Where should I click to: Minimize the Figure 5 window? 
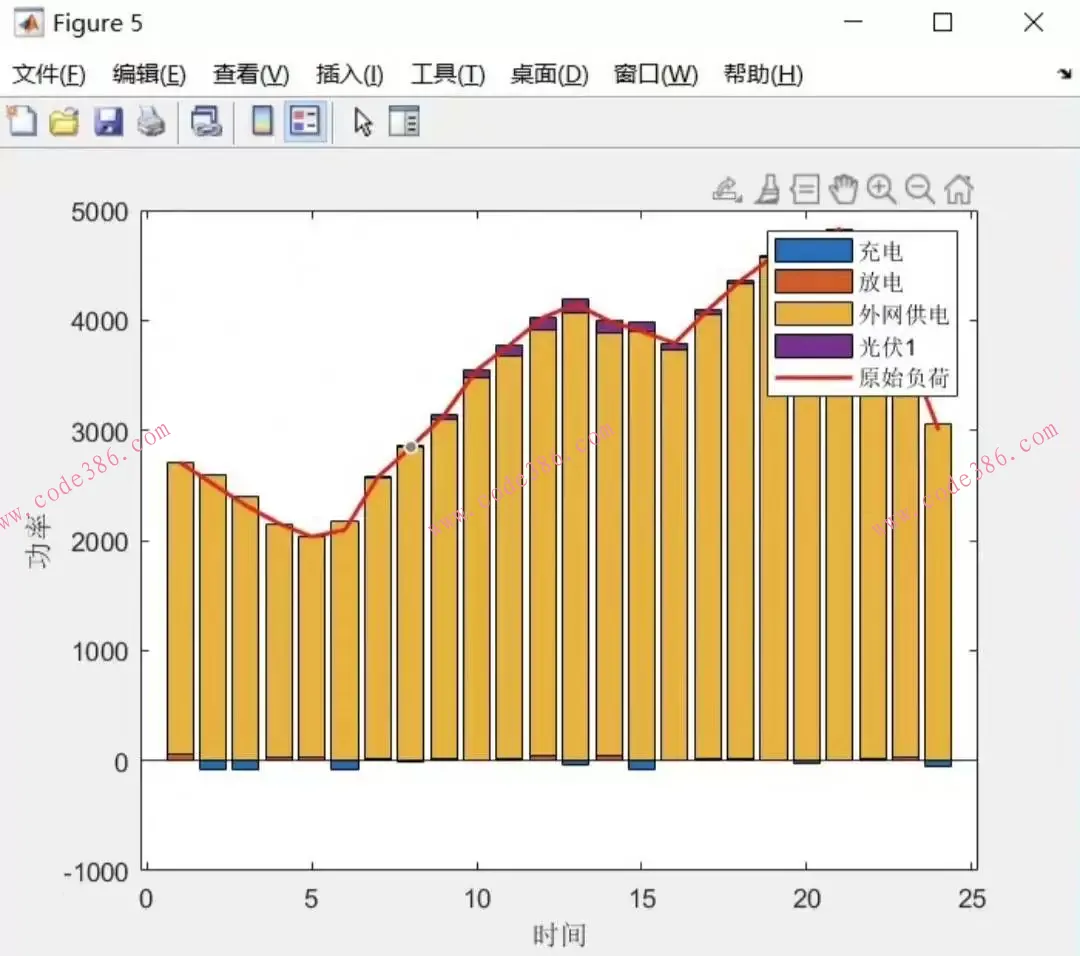click(853, 23)
